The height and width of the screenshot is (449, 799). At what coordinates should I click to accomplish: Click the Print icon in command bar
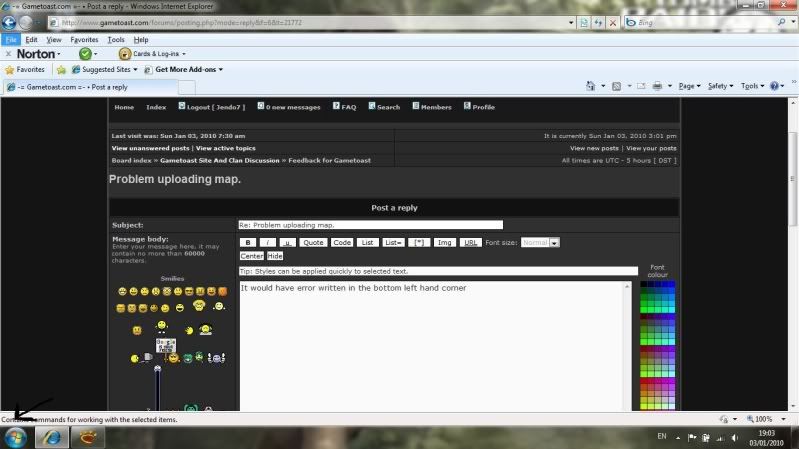[x=657, y=86]
